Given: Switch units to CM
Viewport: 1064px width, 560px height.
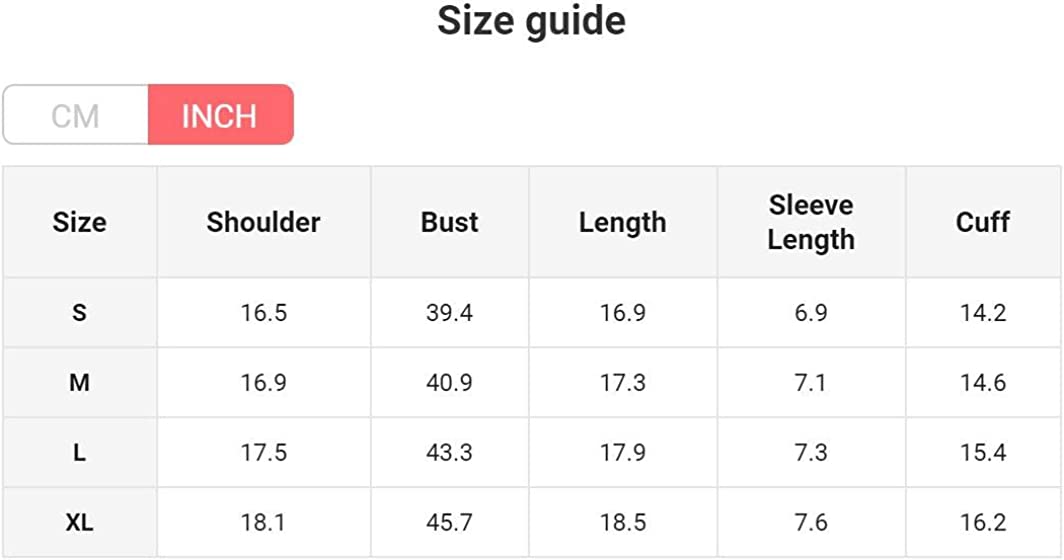Looking at the screenshot, I should [76, 116].
